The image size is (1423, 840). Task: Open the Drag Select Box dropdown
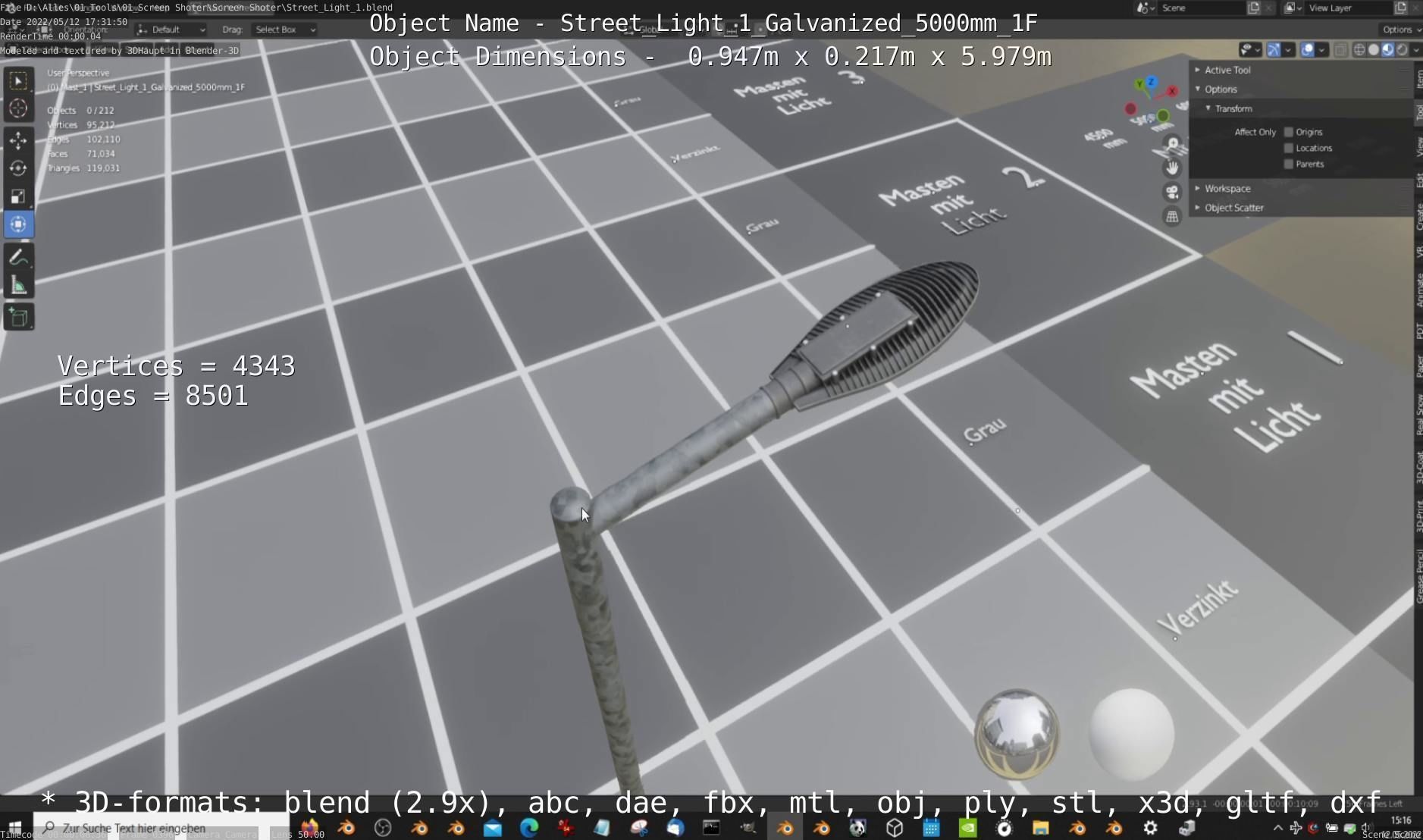tap(284, 30)
